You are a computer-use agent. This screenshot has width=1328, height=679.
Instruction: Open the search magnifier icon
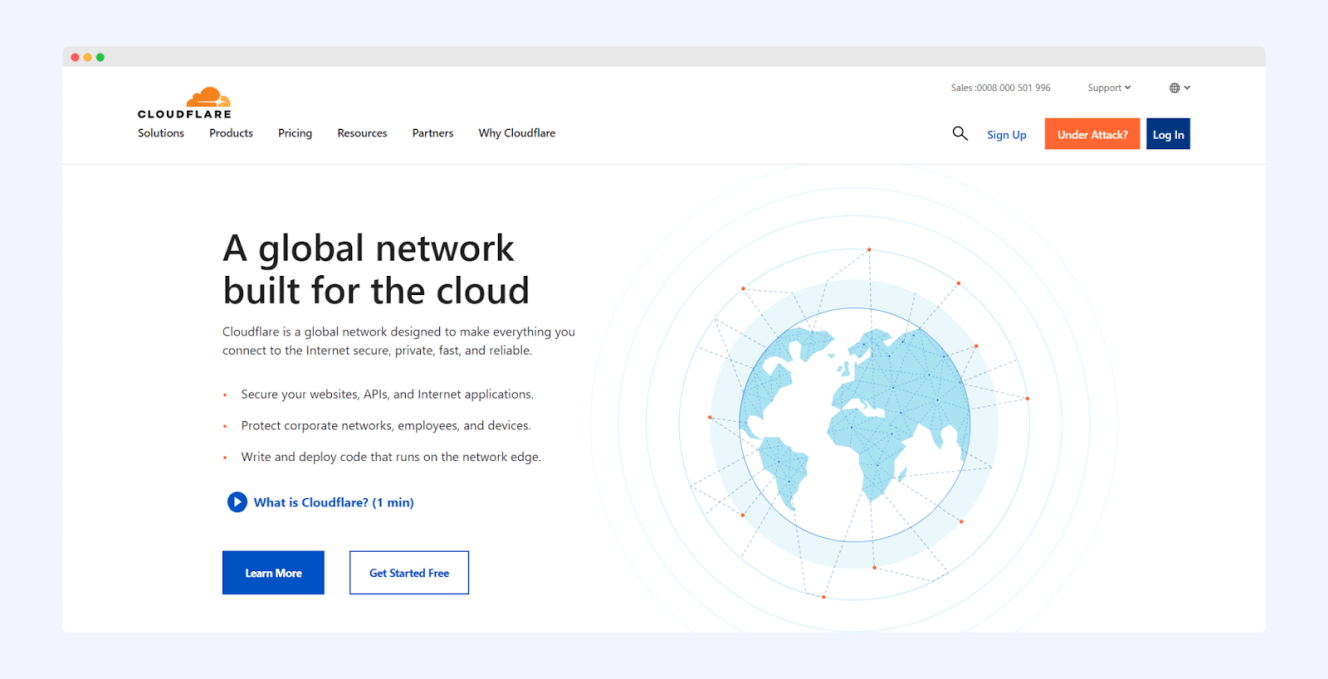[960, 133]
